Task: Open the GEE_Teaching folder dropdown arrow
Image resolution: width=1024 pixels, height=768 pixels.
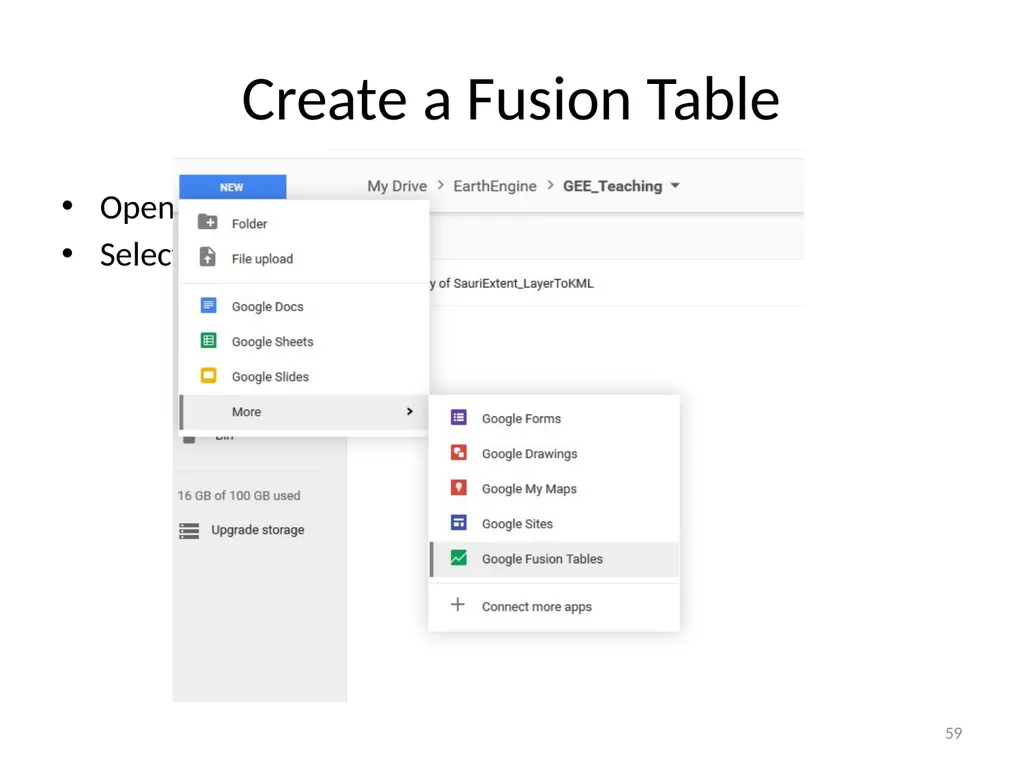Action: [x=675, y=186]
